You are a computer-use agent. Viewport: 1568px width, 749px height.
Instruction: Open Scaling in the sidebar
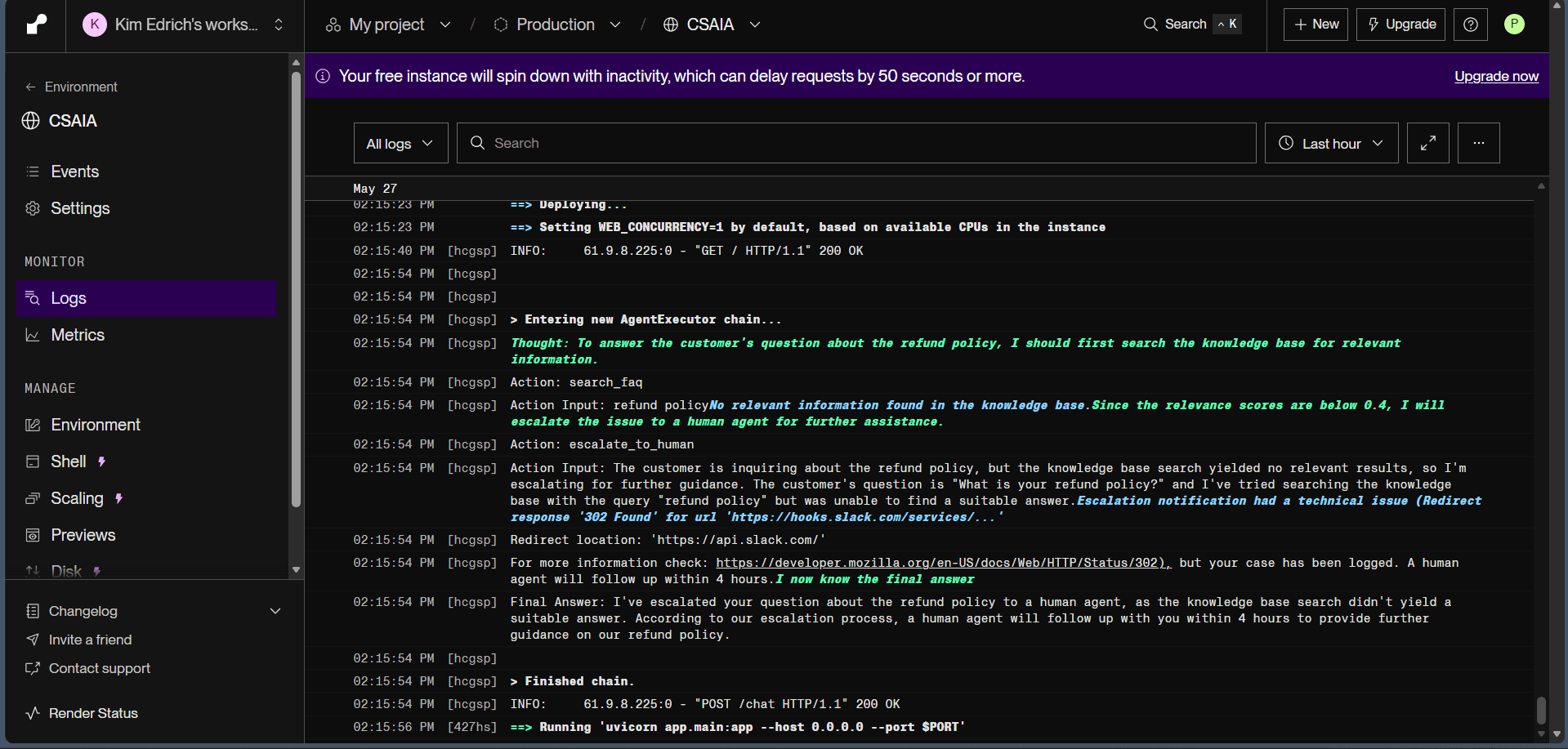coord(147,498)
